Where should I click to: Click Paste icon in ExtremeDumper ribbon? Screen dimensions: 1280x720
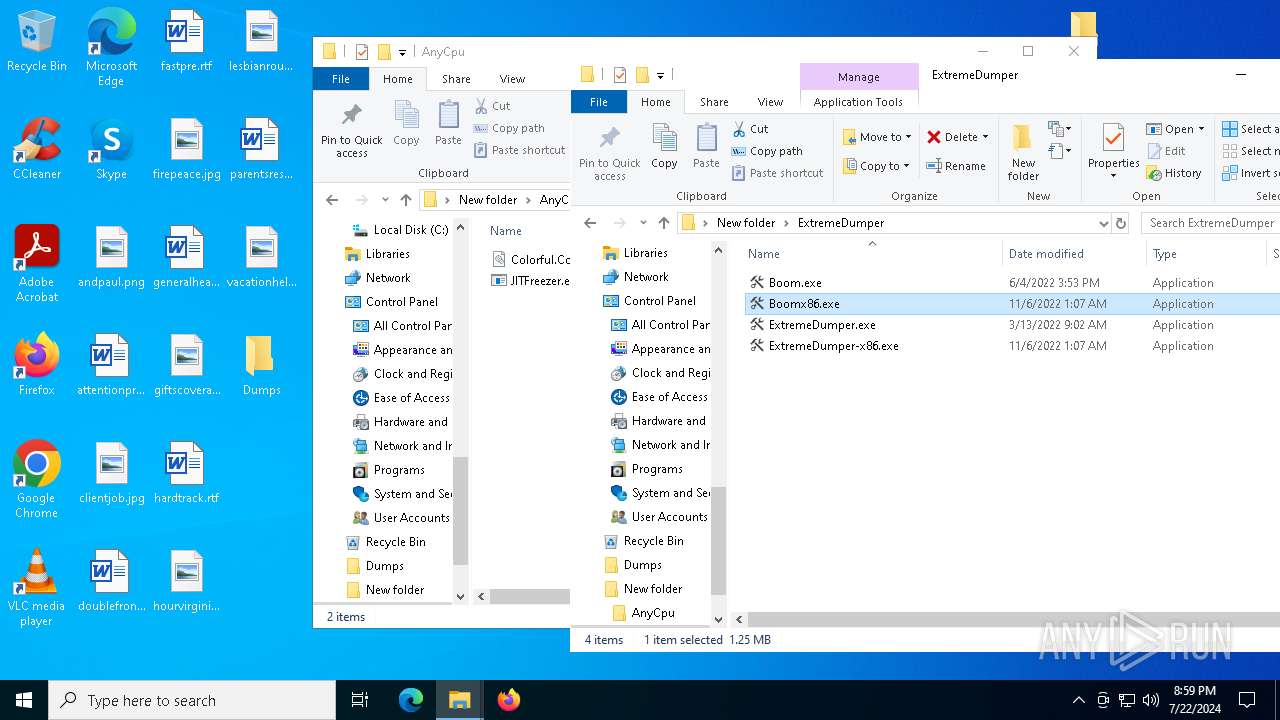pyautogui.click(x=706, y=147)
